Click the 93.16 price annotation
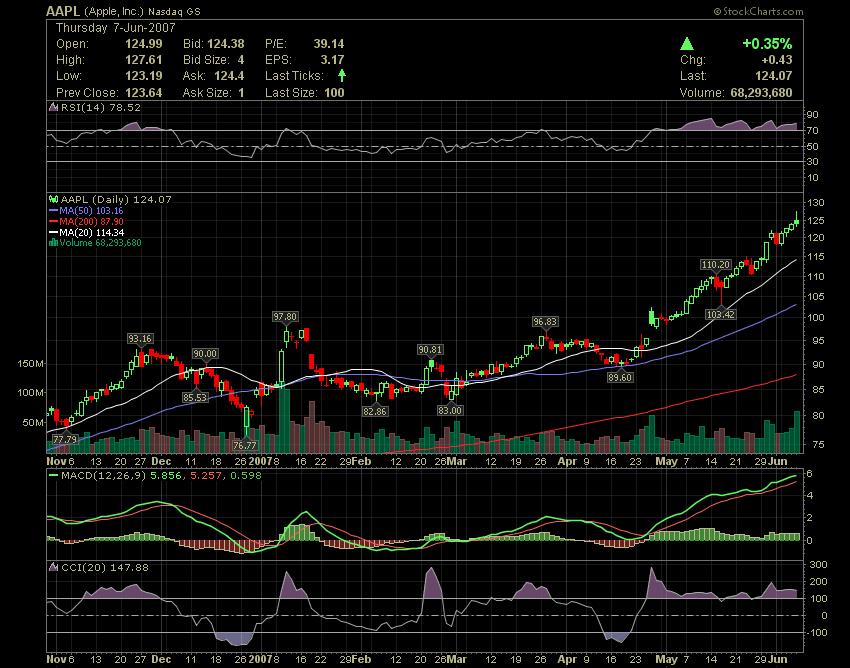The image size is (850, 668). coord(140,339)
